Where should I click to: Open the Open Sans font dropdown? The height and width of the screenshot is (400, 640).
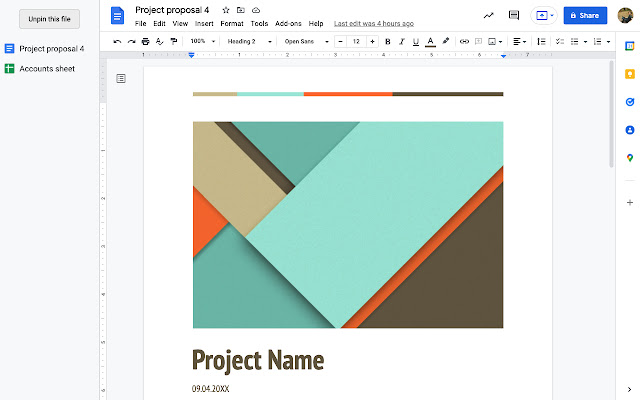point(306,41)
